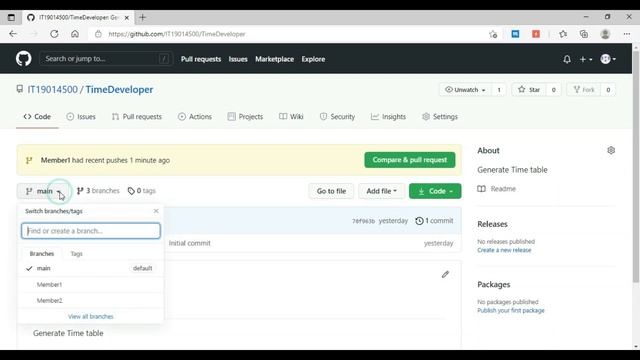
Task: Open the browser collections icon
Action: point(584,34)
